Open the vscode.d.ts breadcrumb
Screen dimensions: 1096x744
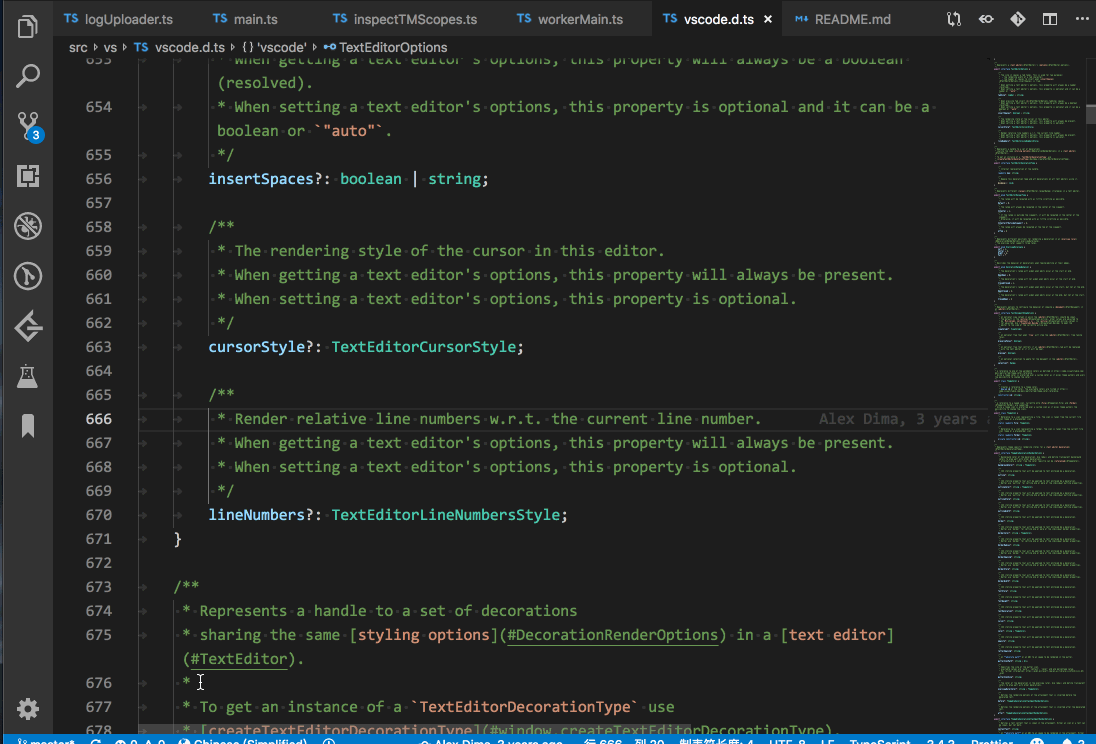pyautogui.click(x=180, y=48)
